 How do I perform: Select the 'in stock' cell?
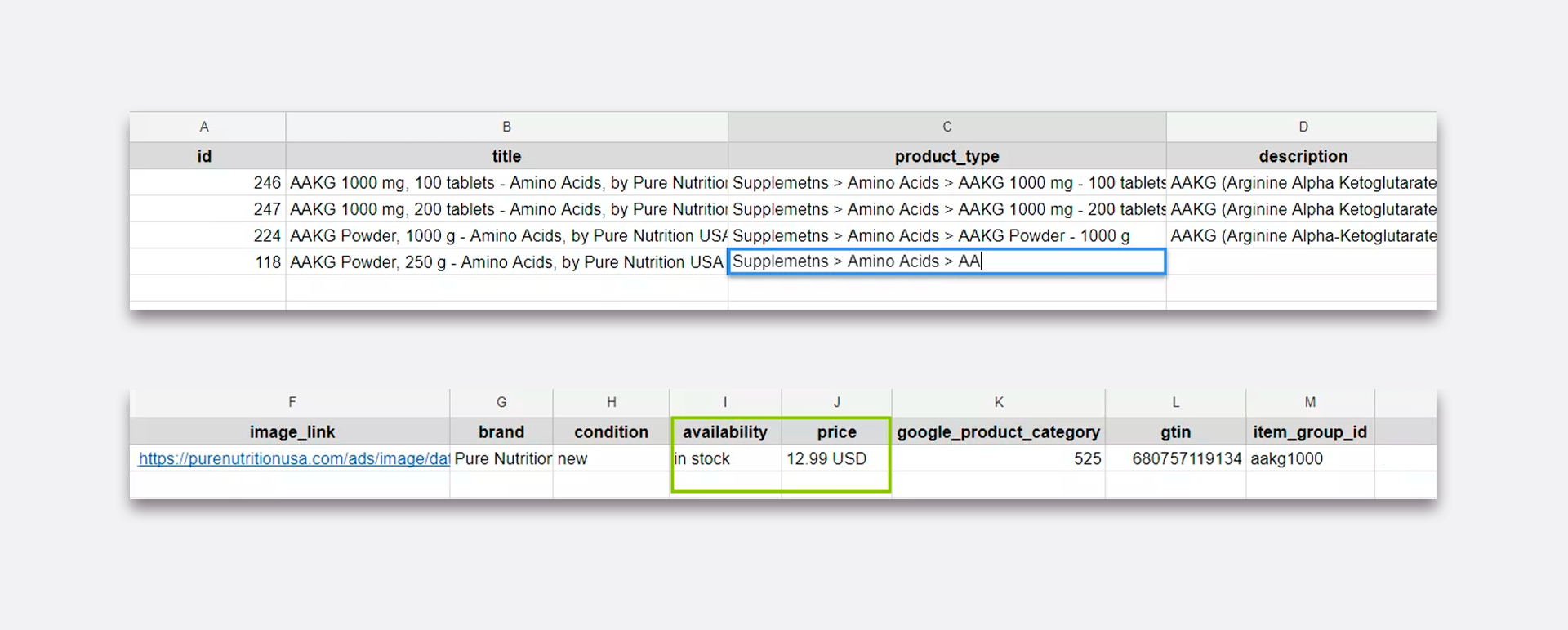tap(725, 459)
